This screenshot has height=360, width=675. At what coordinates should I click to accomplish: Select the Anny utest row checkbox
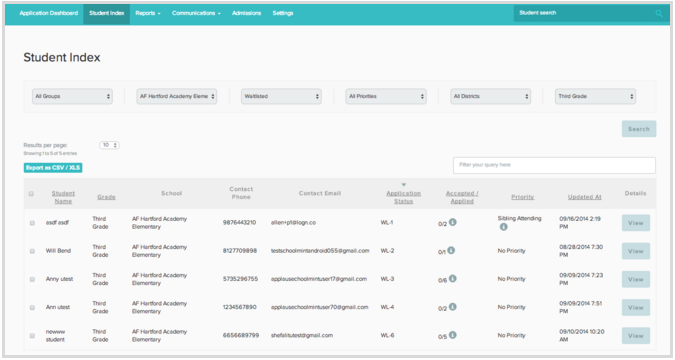coord(32,279)
